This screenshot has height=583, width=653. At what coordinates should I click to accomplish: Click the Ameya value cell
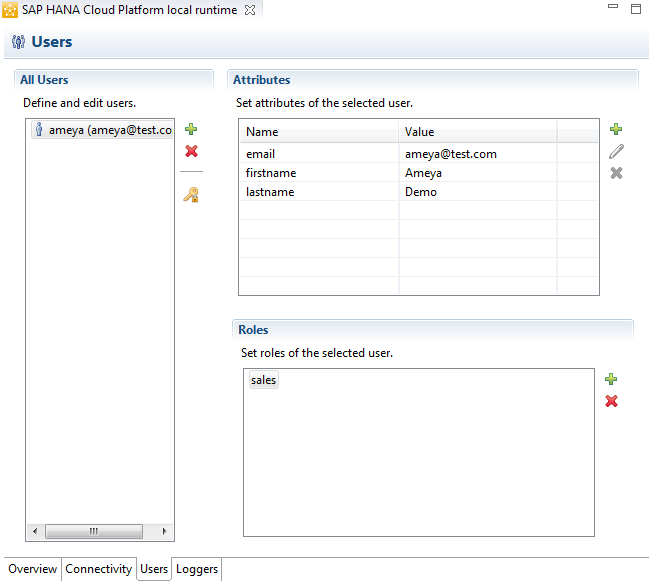(478, 173)
